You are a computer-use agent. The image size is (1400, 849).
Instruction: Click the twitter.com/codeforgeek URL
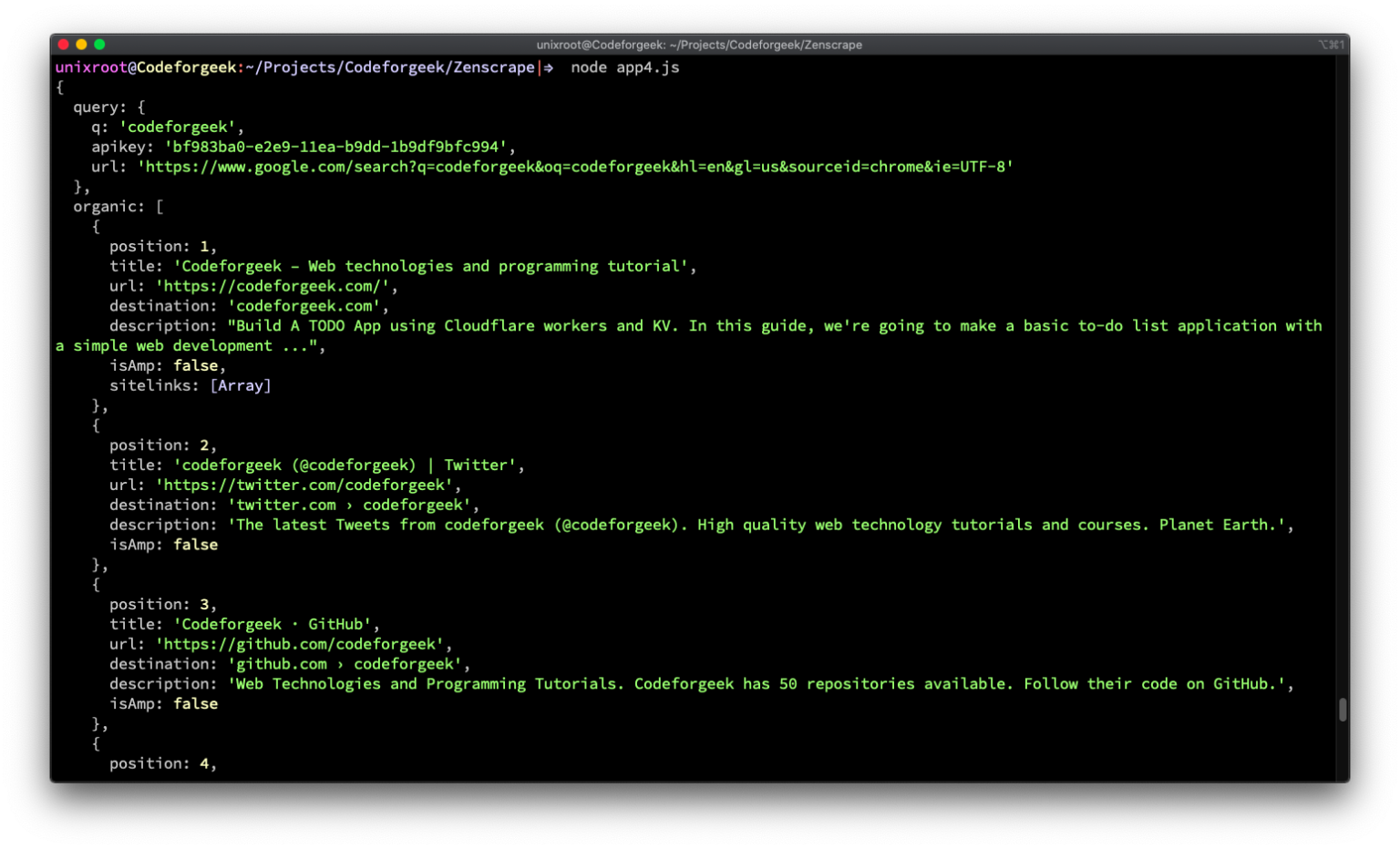point(310,485)
